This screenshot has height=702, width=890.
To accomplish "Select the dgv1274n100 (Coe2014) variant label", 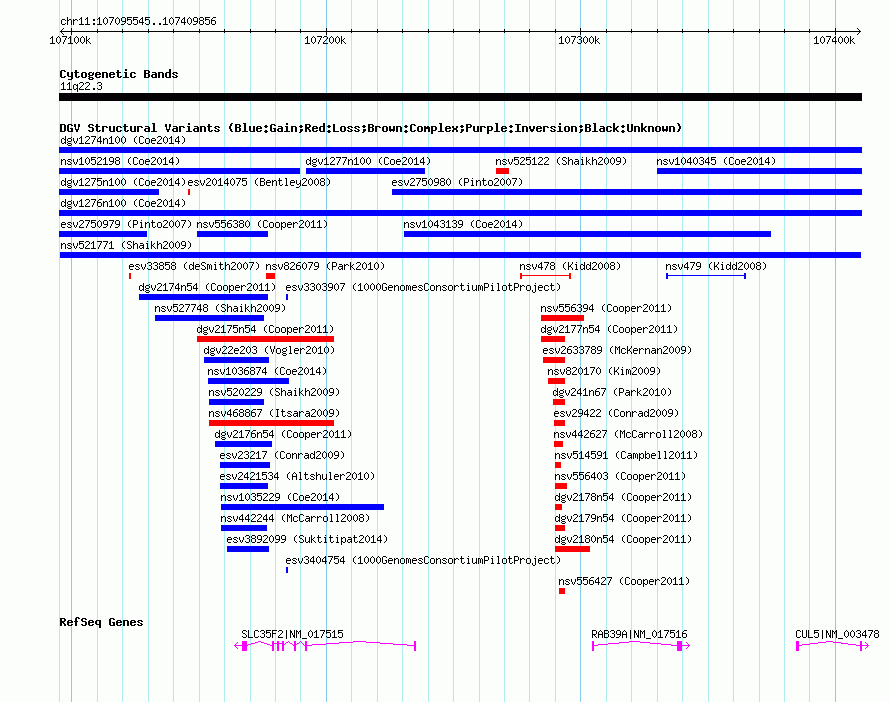I will coord(123,140).
